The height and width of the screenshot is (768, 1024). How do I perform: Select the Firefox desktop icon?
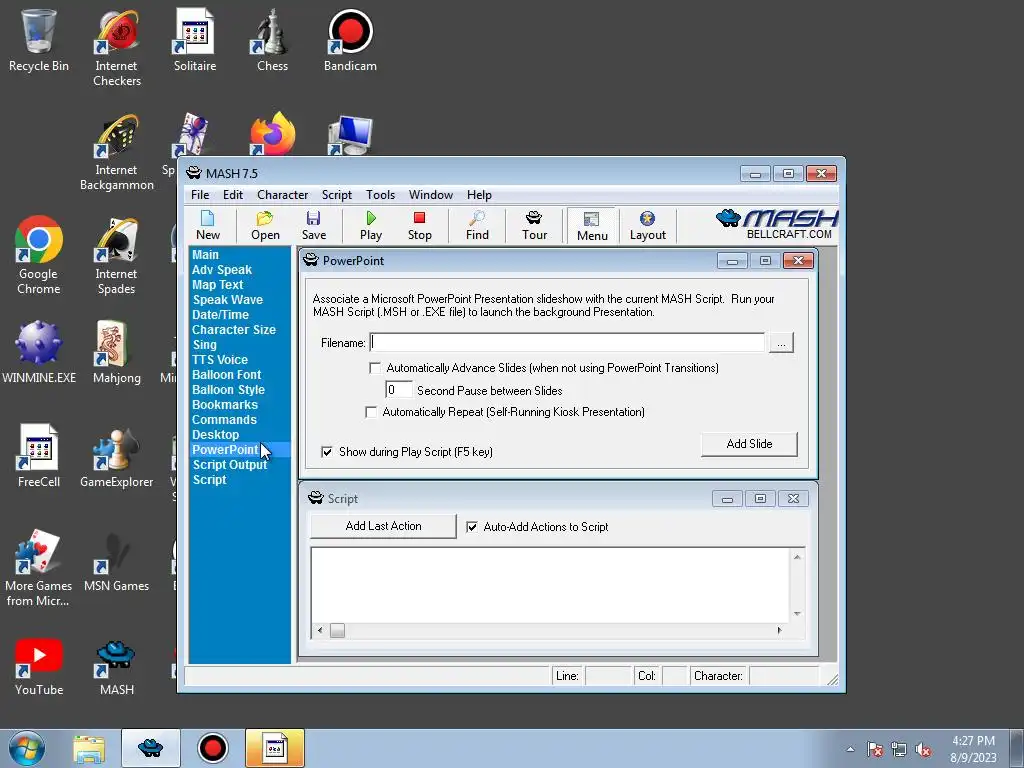point(272,134)
